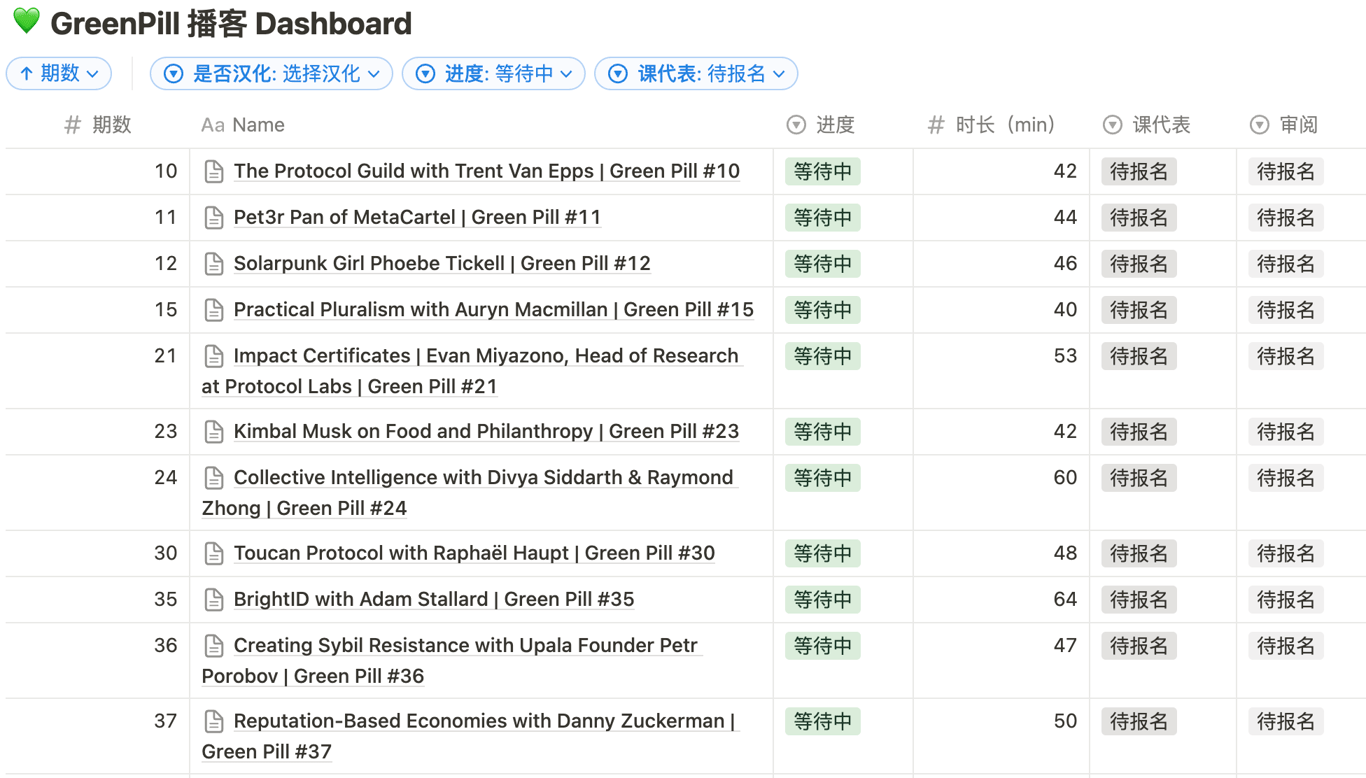Image resolution: width=1366 pixels, height=778 pixels.
Task: Open Reputation-Based Economies with Danny Zuckerman page
Action: 469,736
